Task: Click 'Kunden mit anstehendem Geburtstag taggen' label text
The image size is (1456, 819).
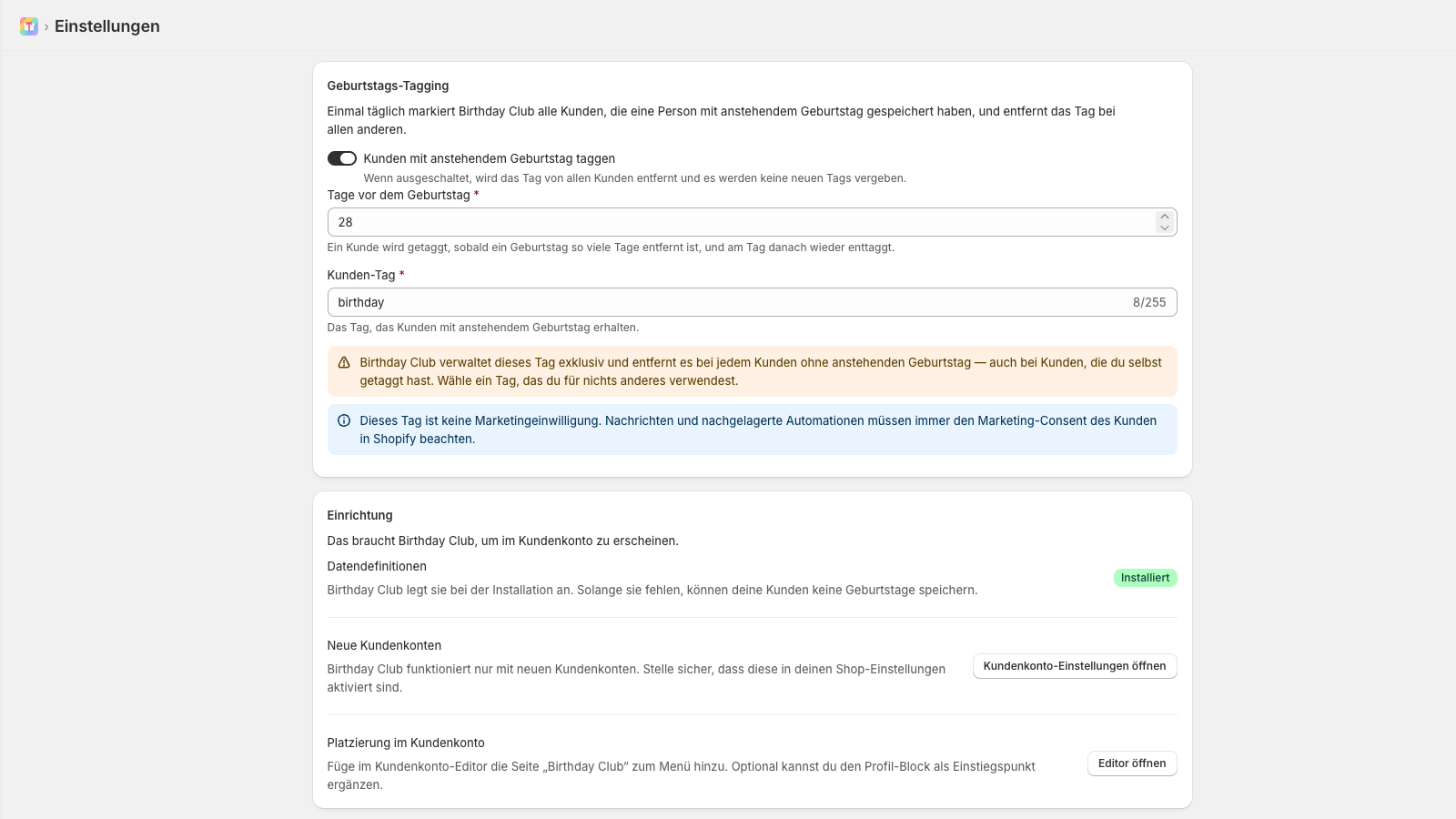Action: tap(490, 158)
